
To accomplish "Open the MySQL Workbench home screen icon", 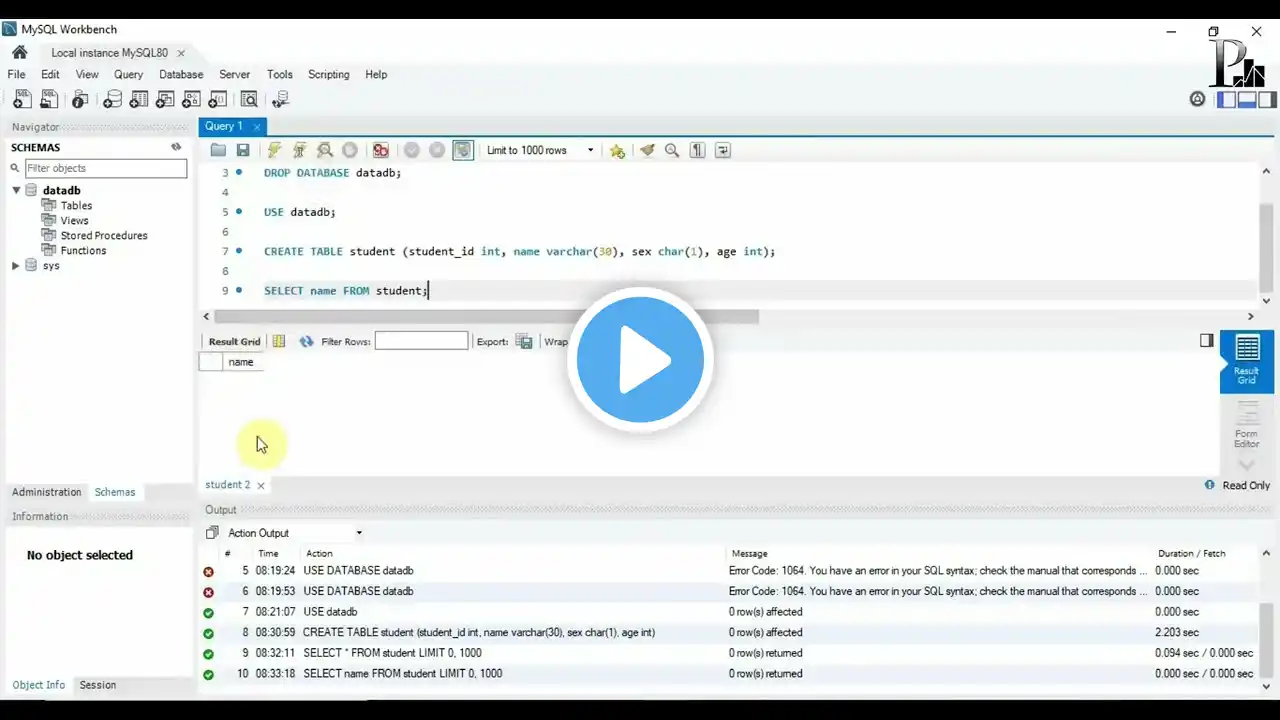I will pos(19,53).
